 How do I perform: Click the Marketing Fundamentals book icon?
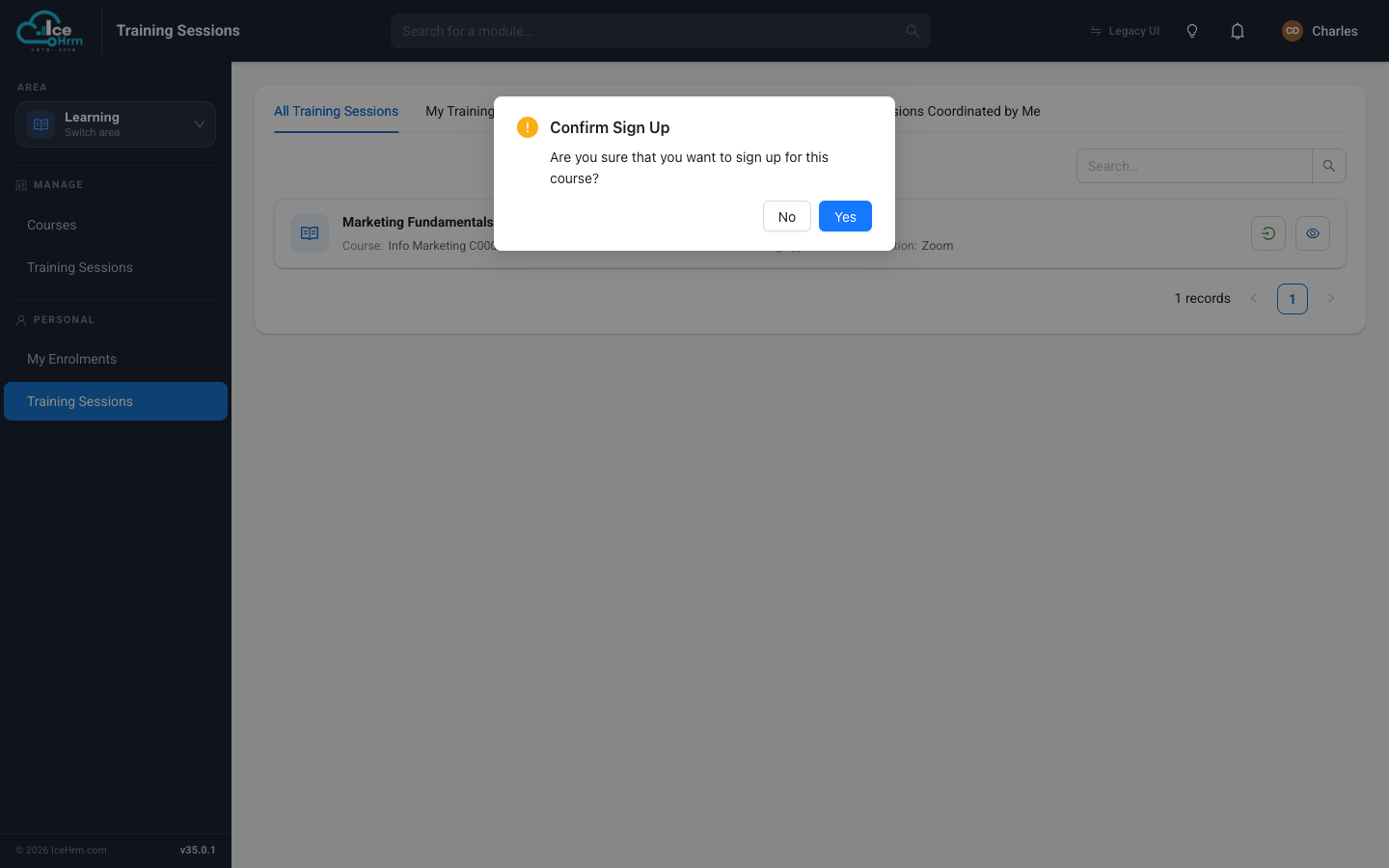pyautogui.click(x=310, y=233)
